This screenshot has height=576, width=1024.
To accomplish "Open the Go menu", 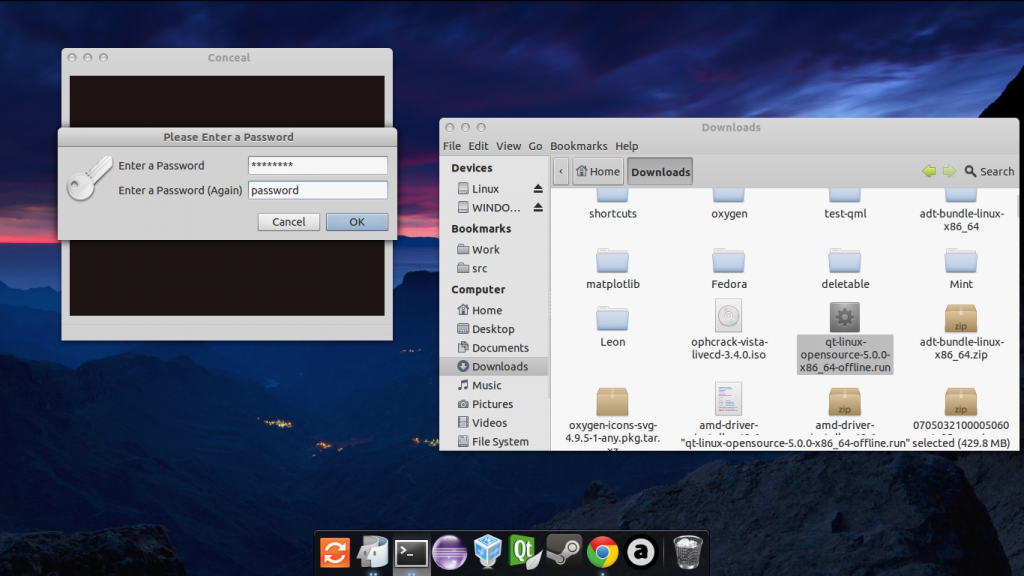I will (536, 146).
